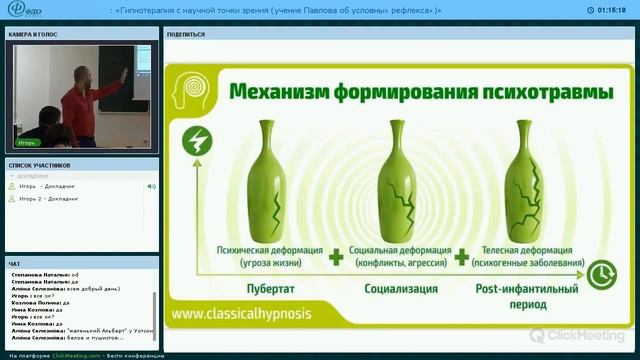Click the Социальная деформация caption
The width and height of the screenshot is (640, 360).
(400, 256)
